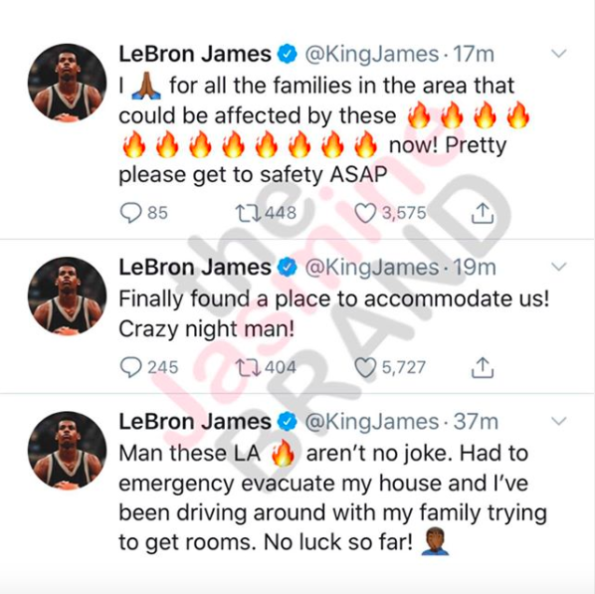Reply to the tweet with 245 comments
The height and width of the screenshot is (594, 595).
tap(131, 367)
